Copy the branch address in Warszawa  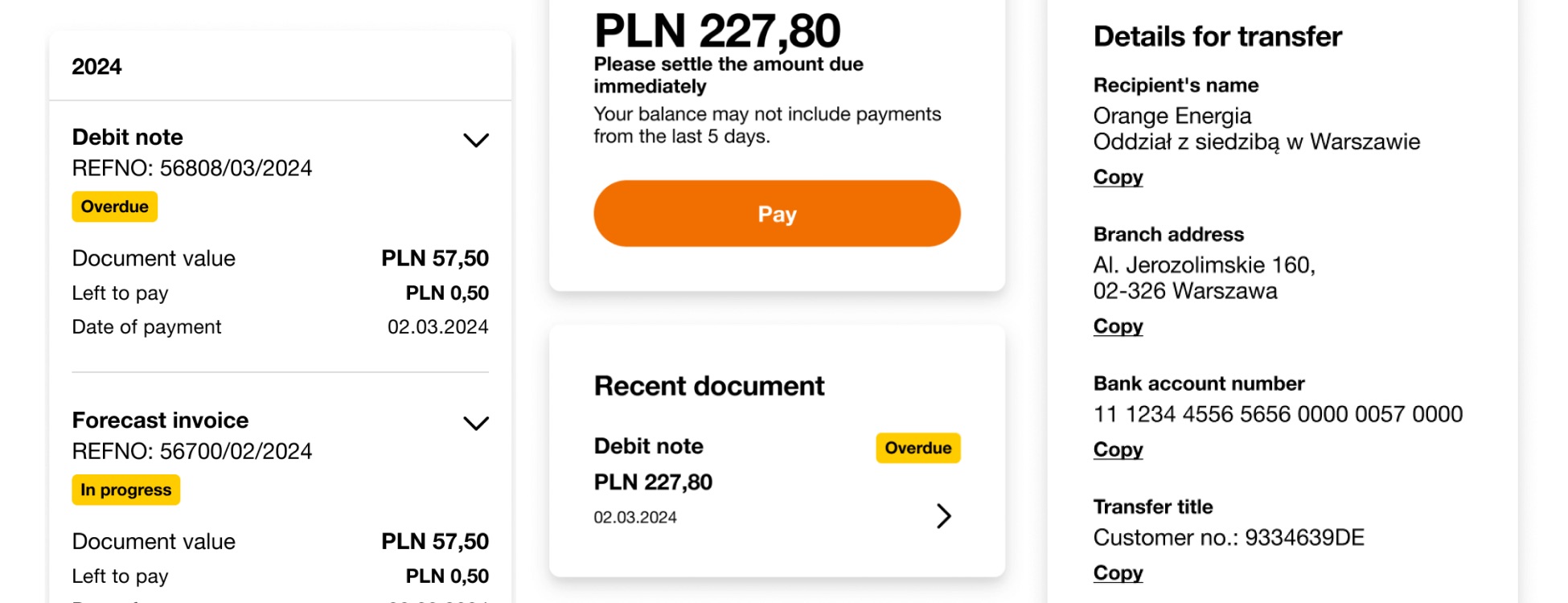1118,326
